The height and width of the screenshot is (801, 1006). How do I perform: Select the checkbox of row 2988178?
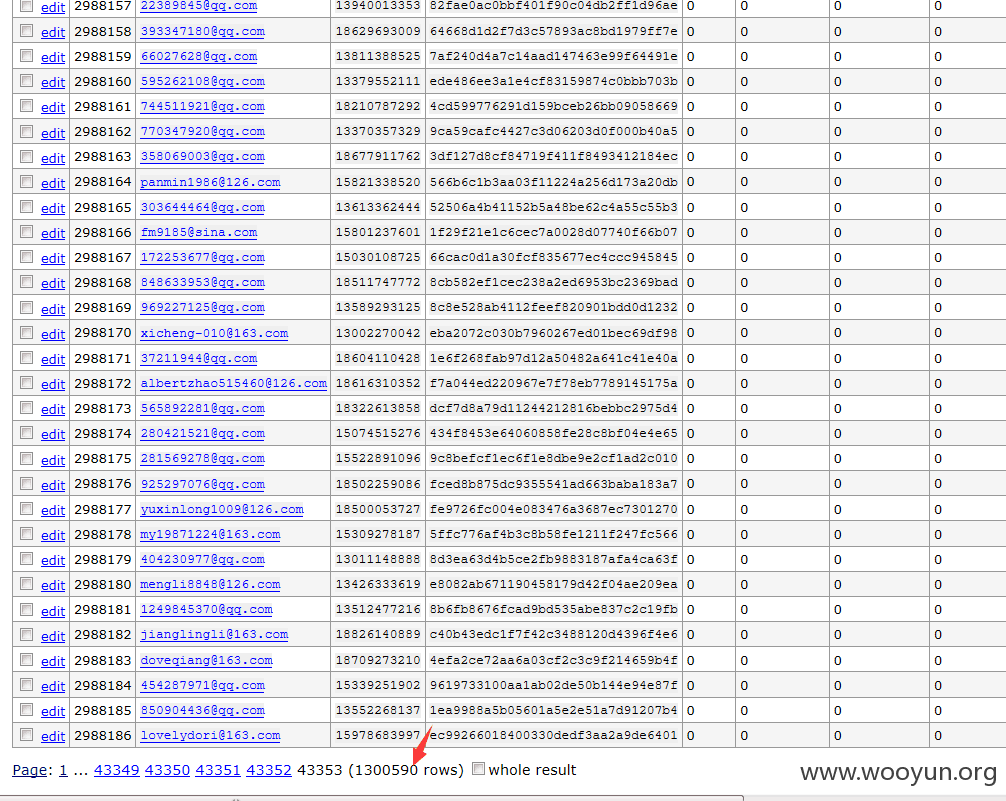(26, 533)
